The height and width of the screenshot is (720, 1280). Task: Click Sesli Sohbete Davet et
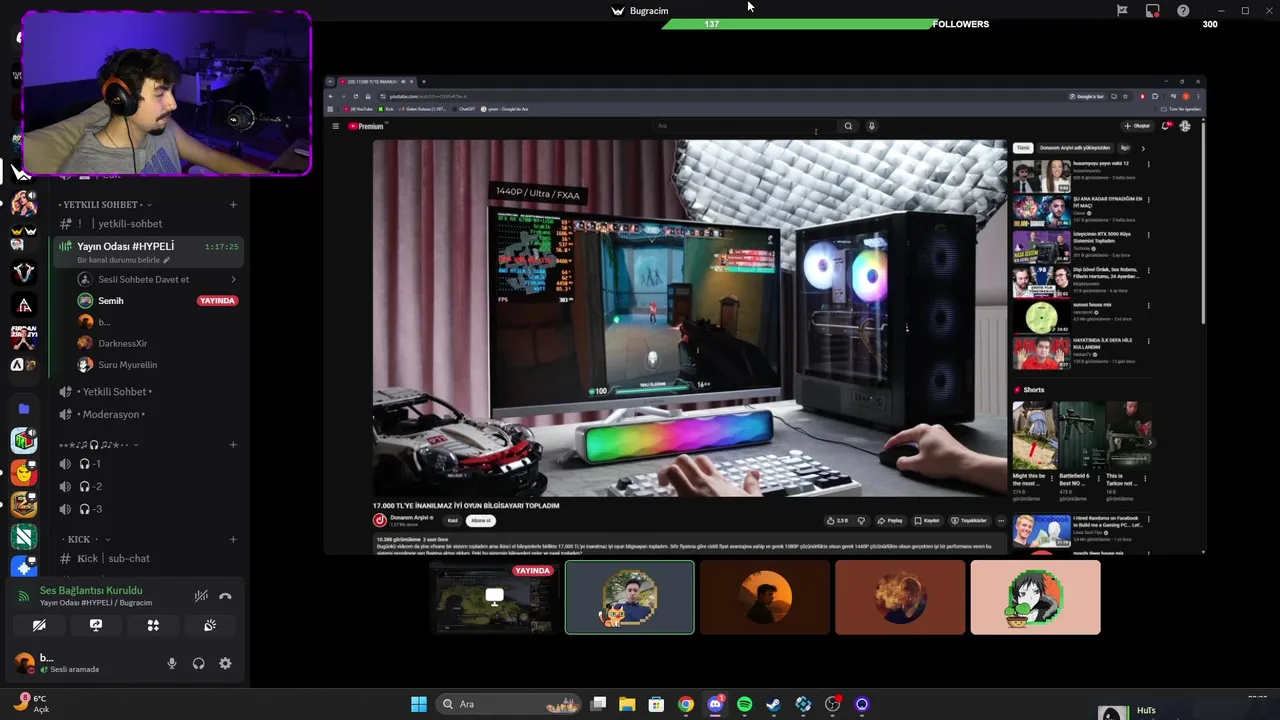pyautogui.click(x=143, y=279)
